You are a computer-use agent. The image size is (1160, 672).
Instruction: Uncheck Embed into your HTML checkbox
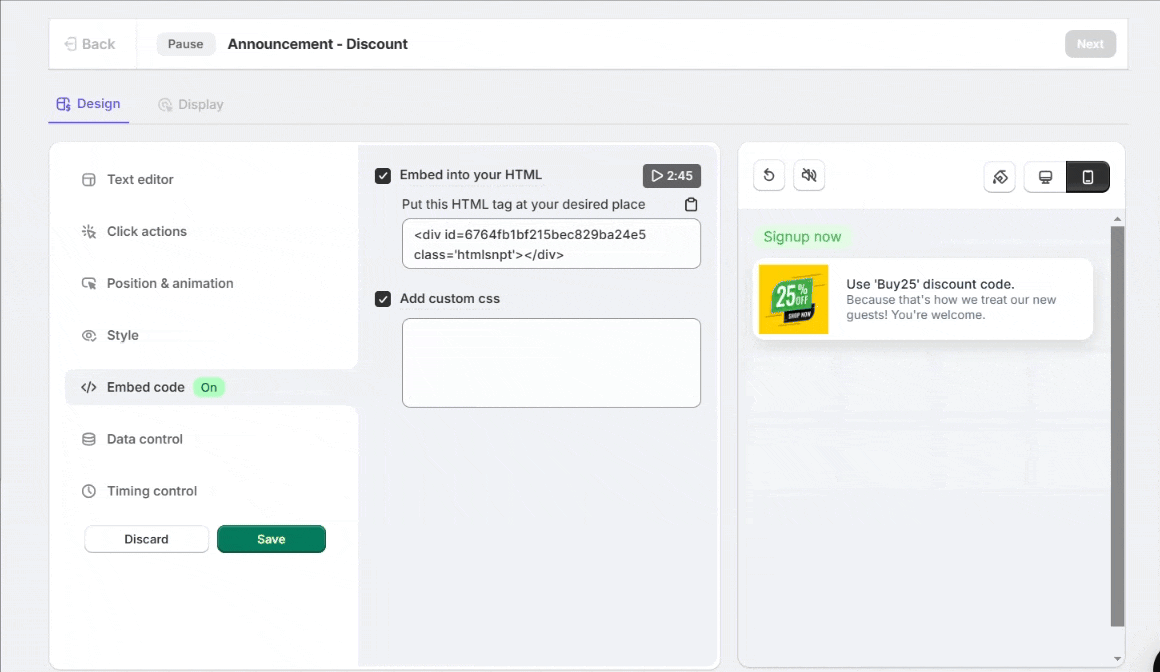(383, 176)
